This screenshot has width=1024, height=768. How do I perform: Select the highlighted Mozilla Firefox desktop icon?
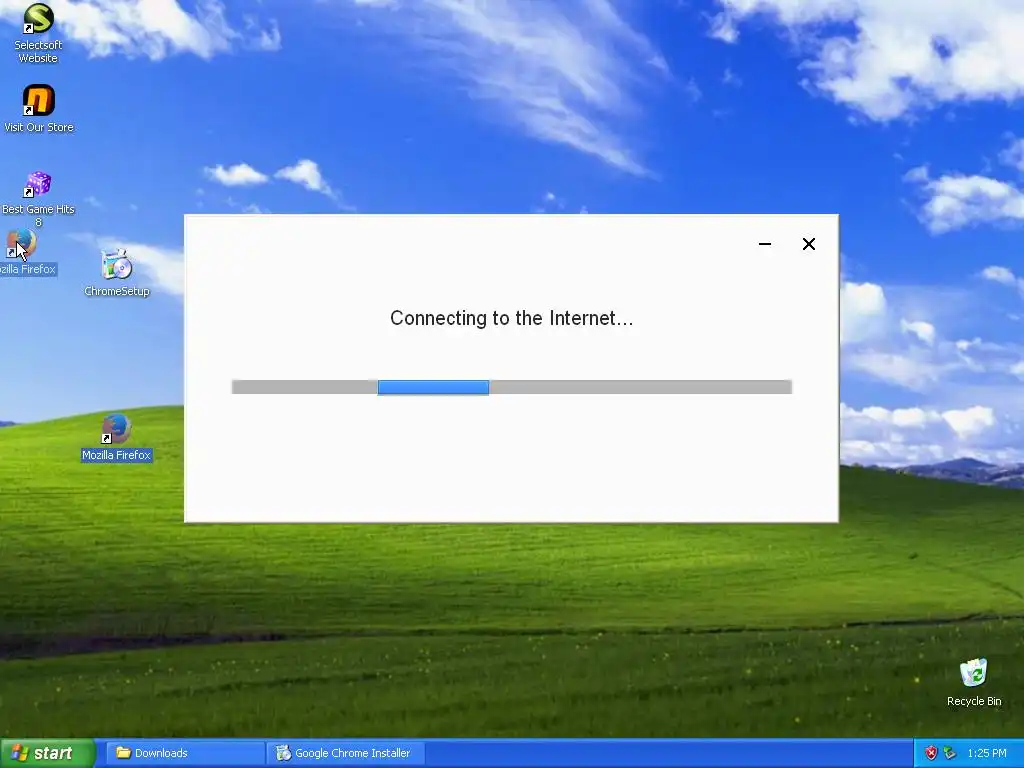tap(117, 438)
